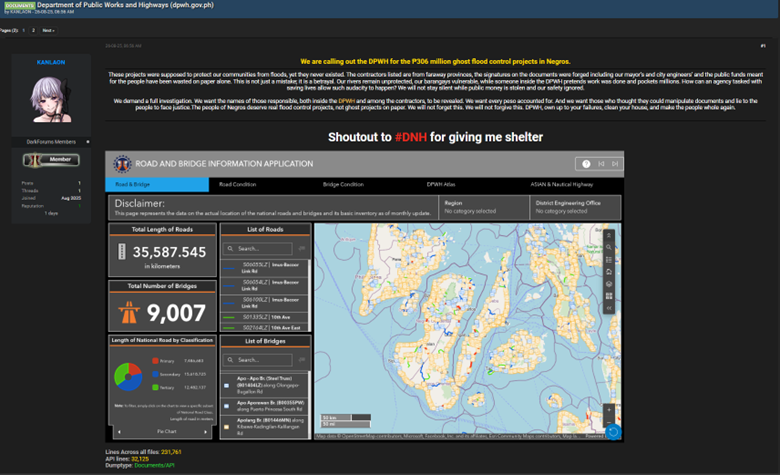The width and height of the screenshot is (780, 475).
Task: Go to thread page 1
Action: click(x=23, y=30)
